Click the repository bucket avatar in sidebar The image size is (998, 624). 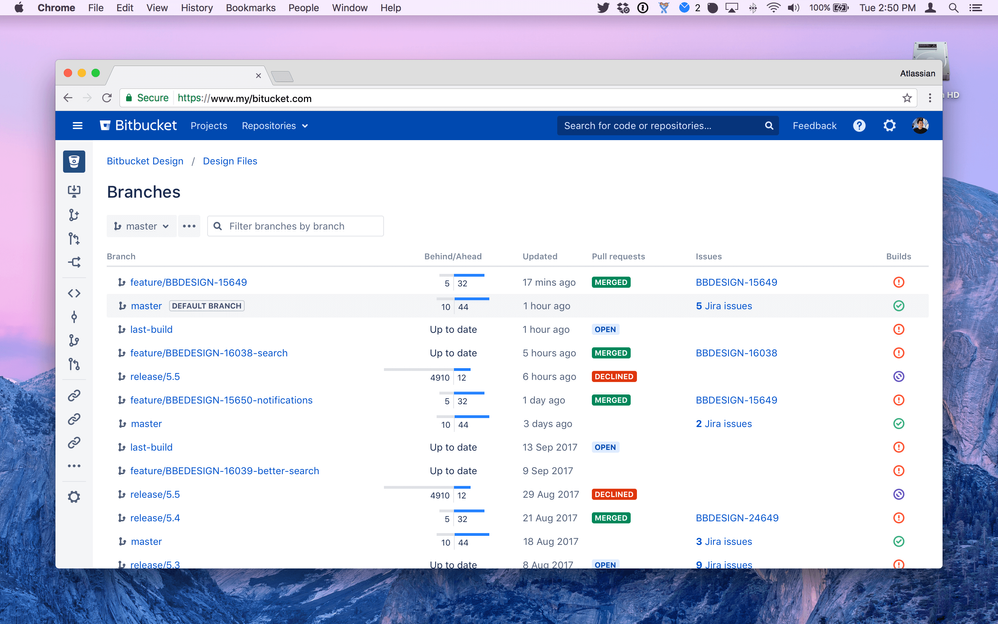[x=74, y=162]
